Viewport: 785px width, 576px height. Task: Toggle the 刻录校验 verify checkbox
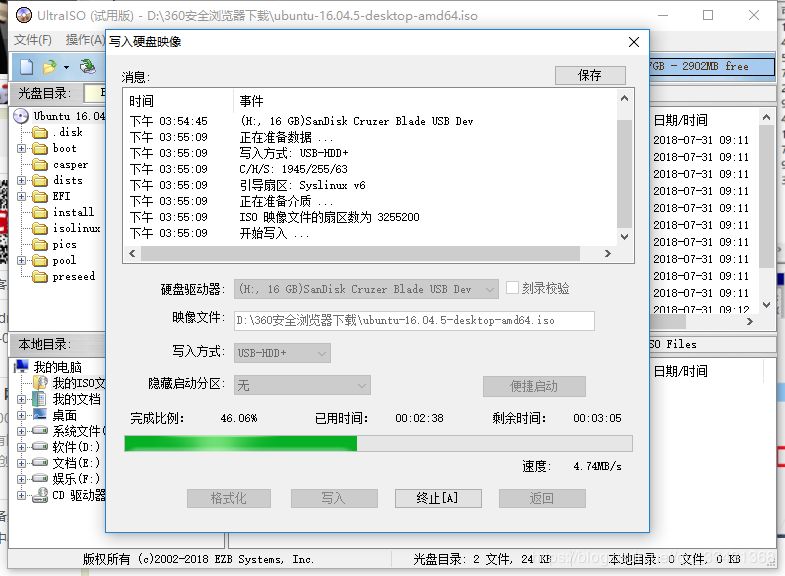pyautogui.click(x=512, y=288)
